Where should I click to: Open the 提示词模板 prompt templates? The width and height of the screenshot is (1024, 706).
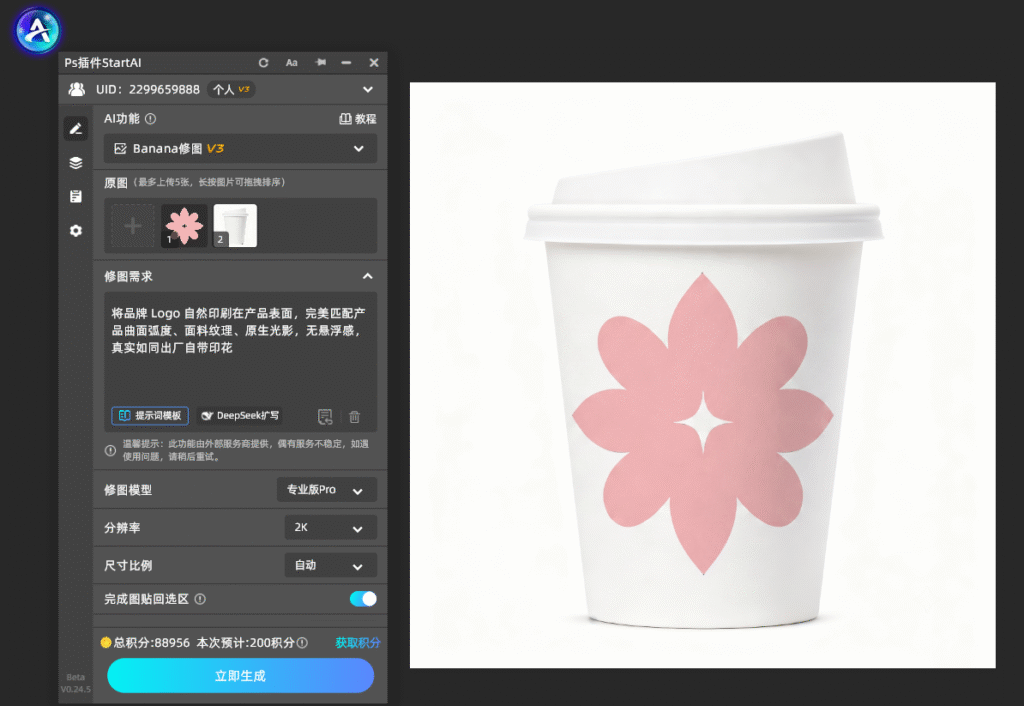point(150,416)
